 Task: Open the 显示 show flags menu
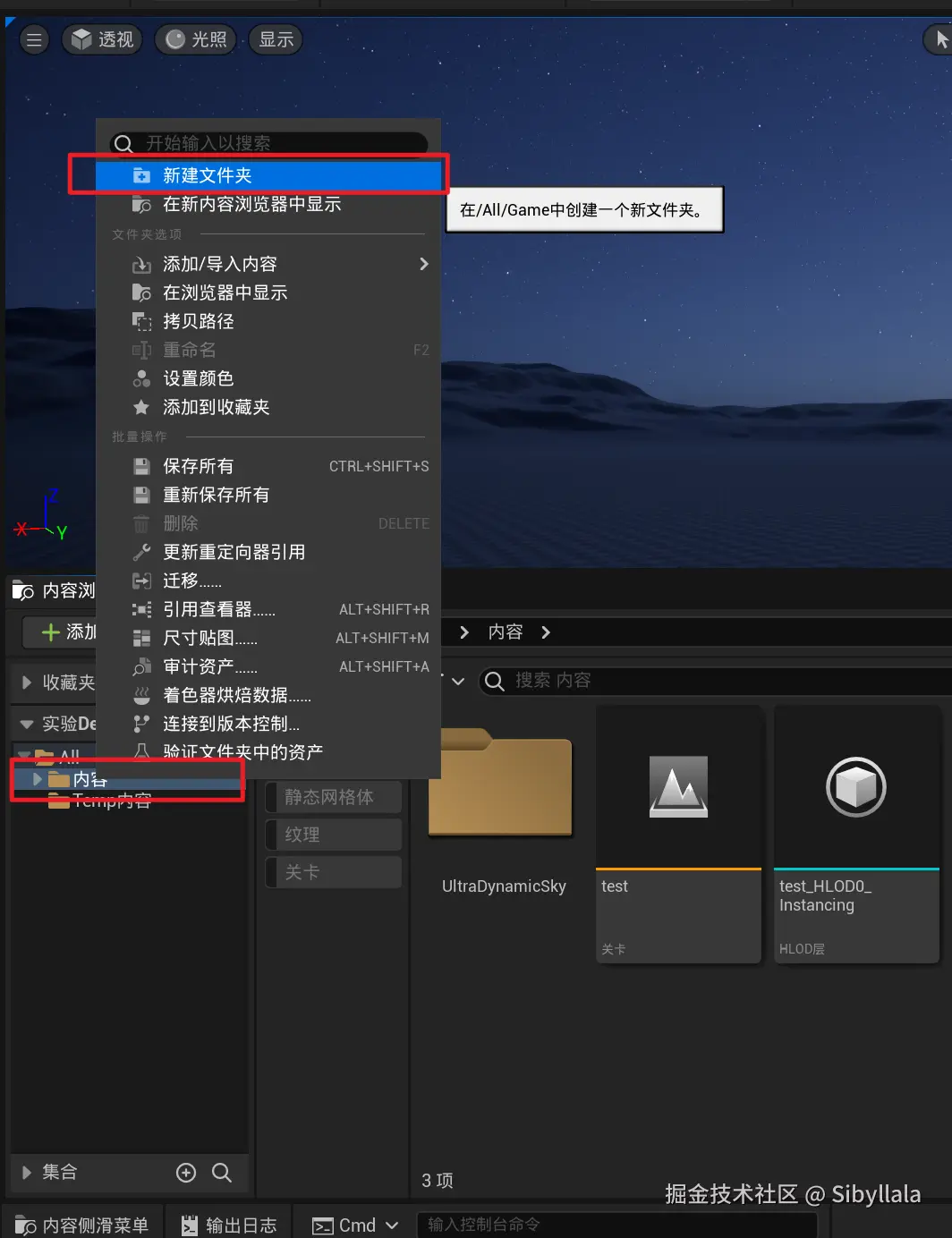(276, 39)
